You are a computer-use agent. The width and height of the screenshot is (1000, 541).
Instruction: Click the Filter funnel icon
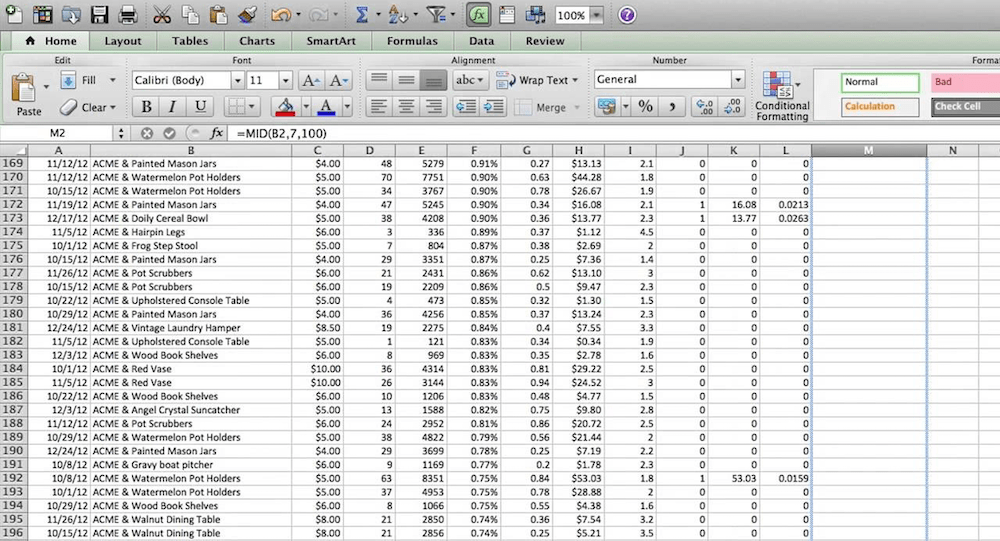tap(436, 14)
